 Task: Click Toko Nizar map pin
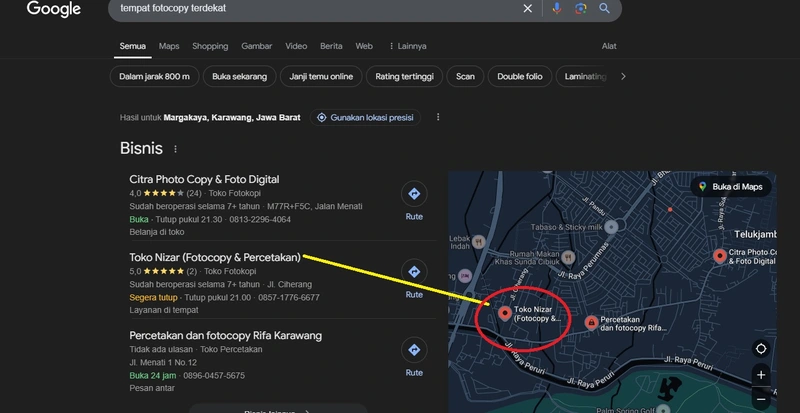[505, 313]
